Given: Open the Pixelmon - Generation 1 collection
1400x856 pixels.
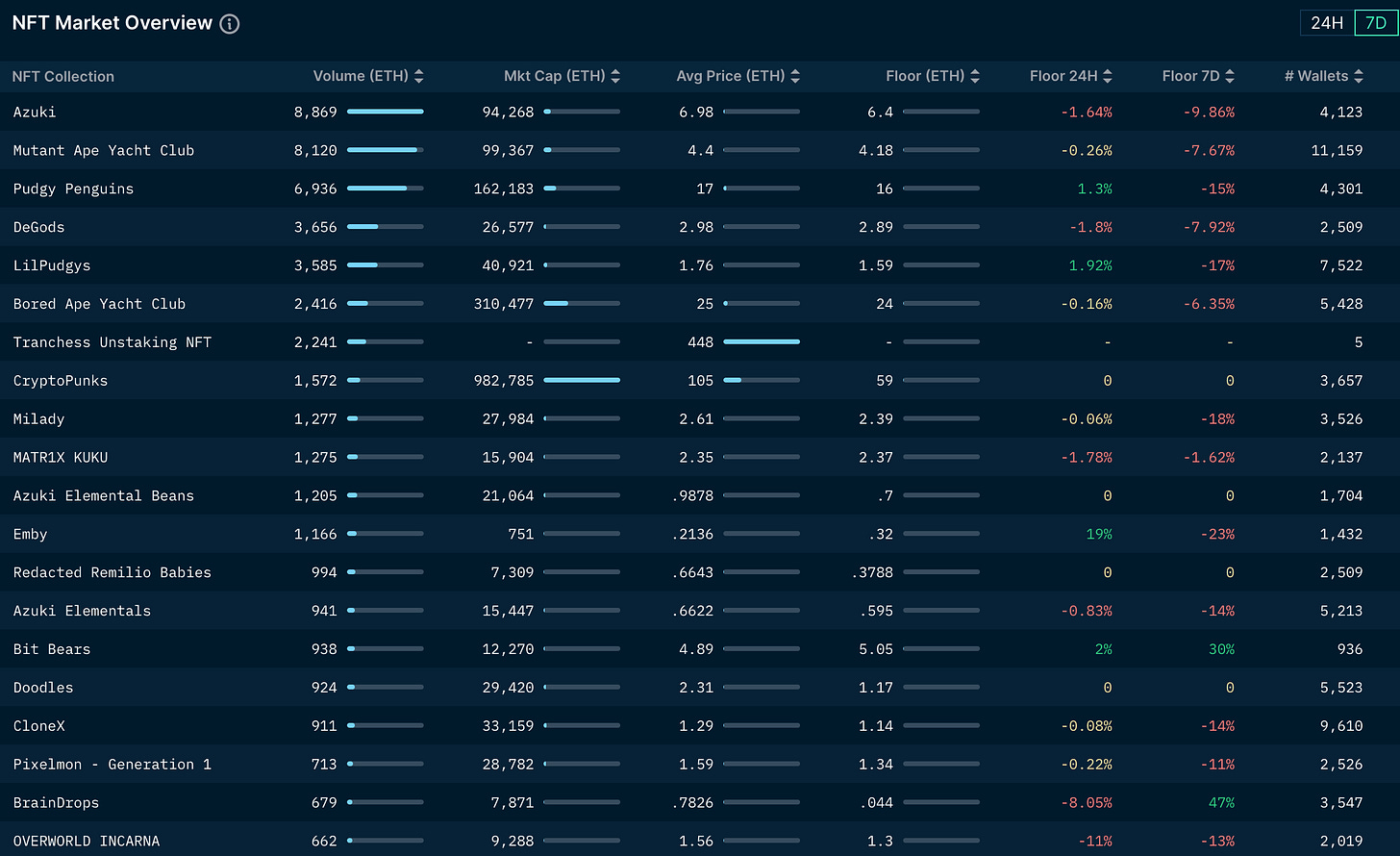Looking at the screenshot, I should (x=112, y=765).
